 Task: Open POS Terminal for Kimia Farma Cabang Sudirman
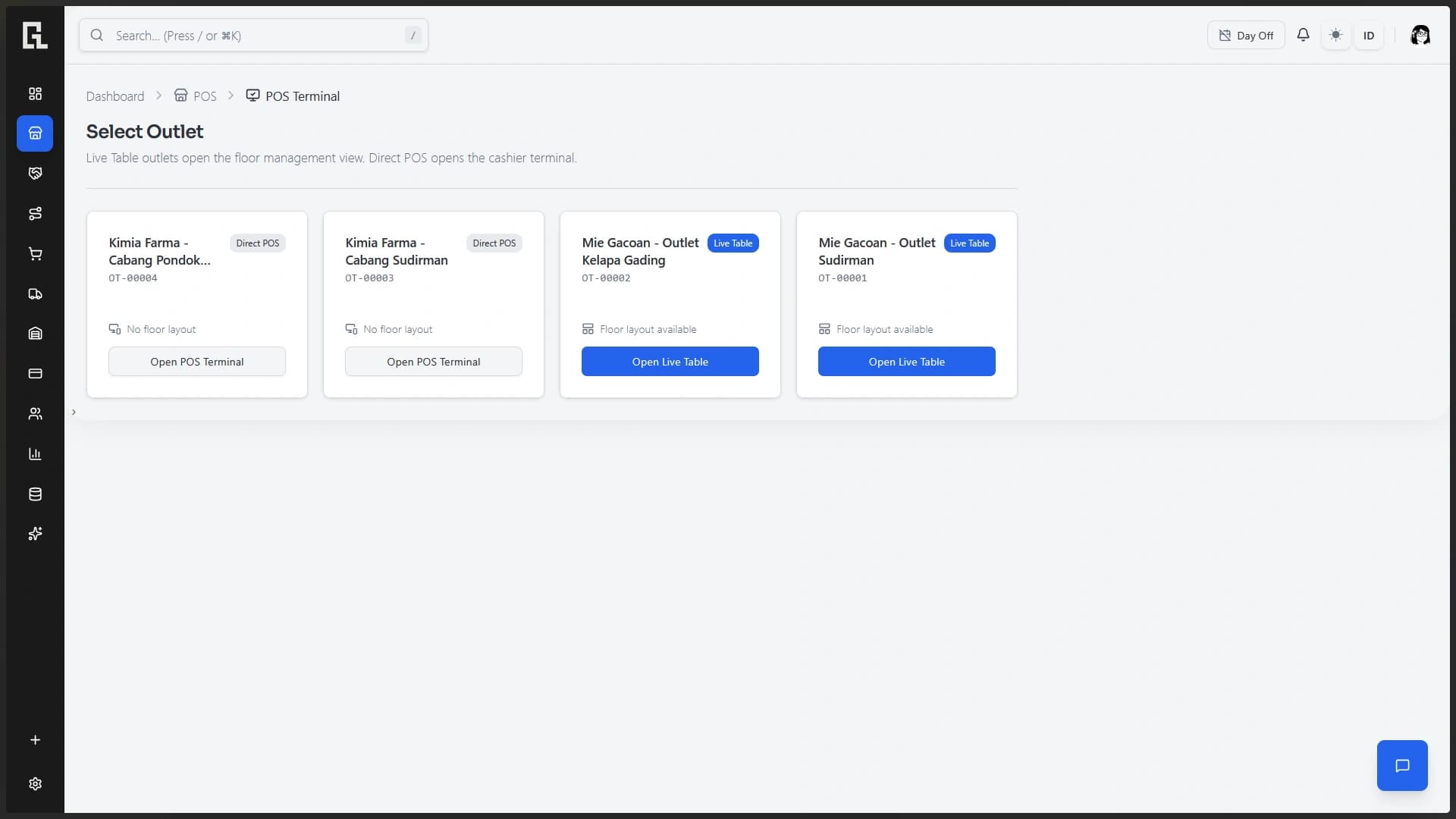coord(434,362)
